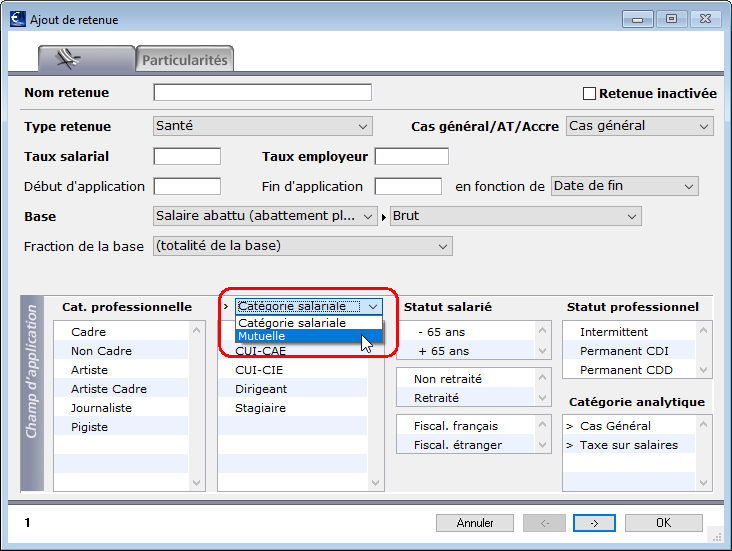The image size is (732, 551).
Task: Select Catégorie salariale in the dropdown list
Action: click(309, 323)
